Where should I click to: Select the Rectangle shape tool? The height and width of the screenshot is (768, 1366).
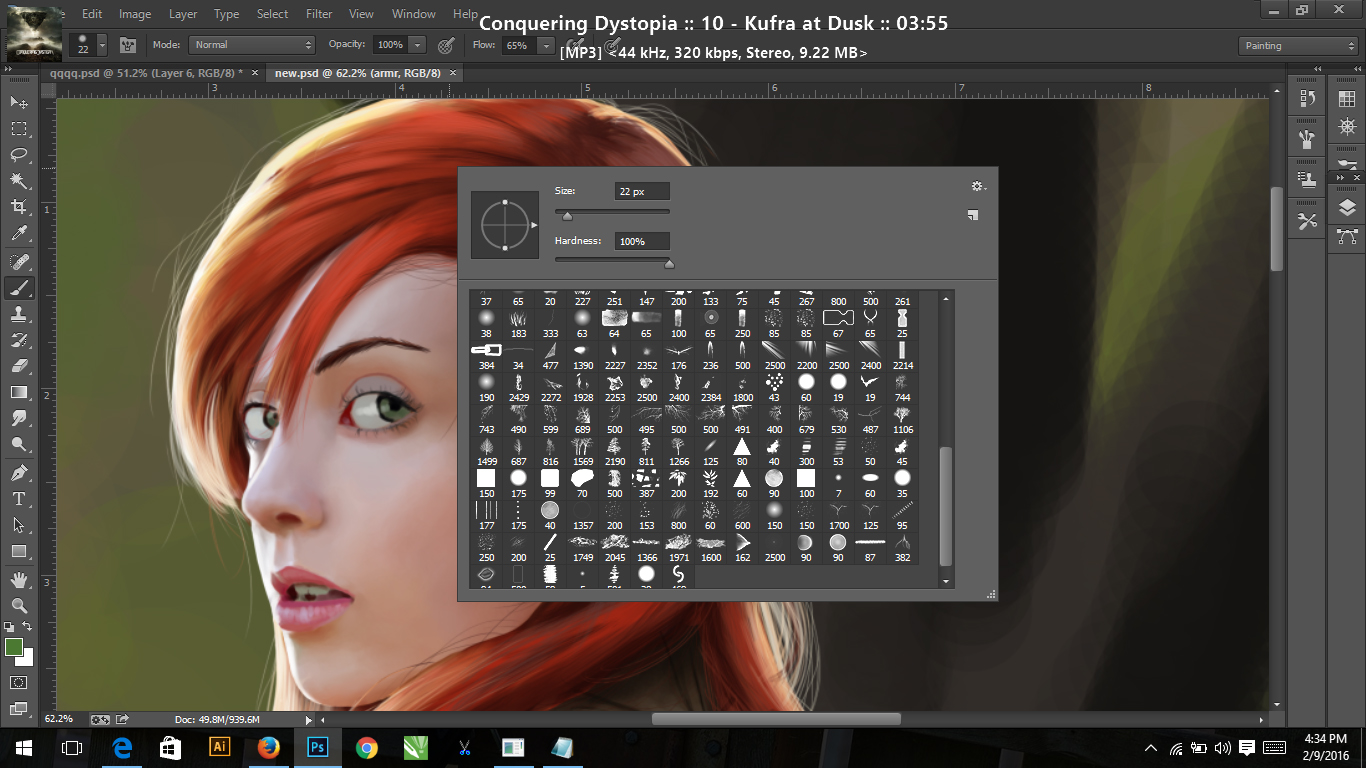pos(19,551)
